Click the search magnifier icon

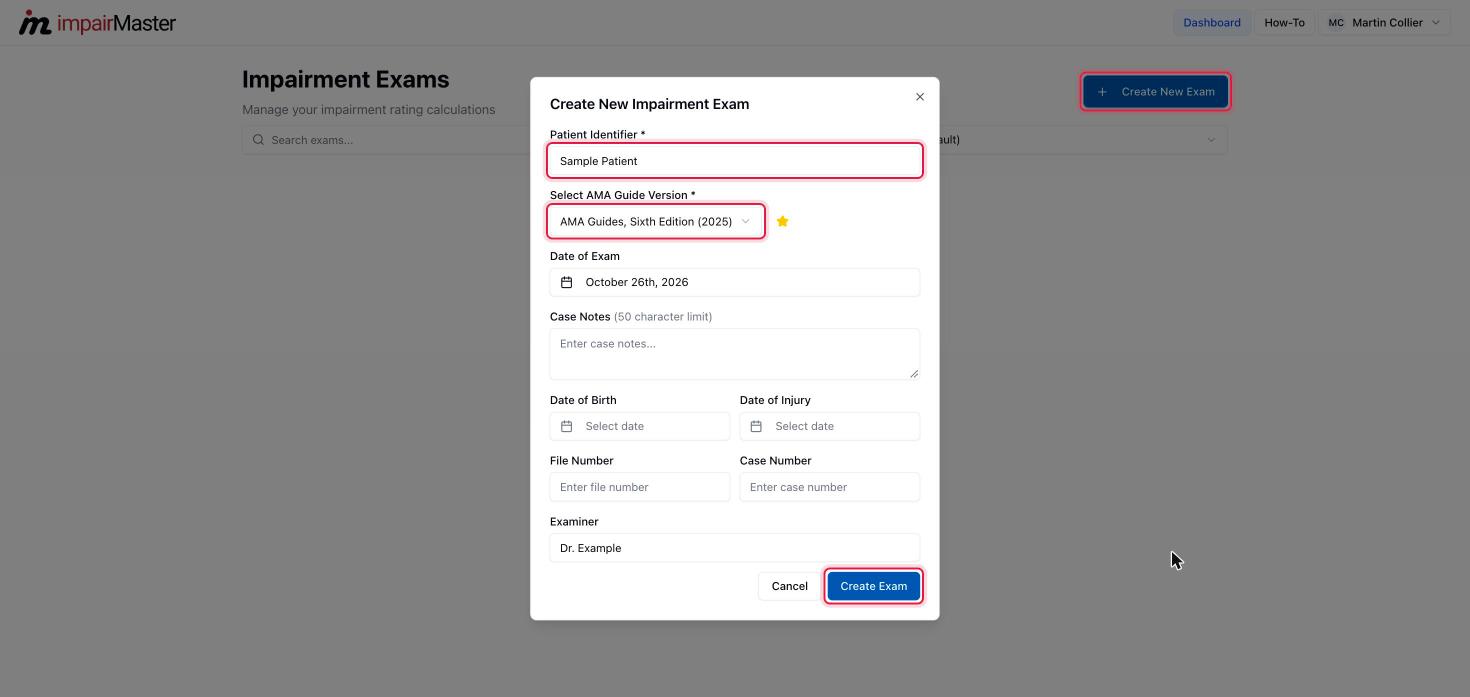tap(258, 140)
